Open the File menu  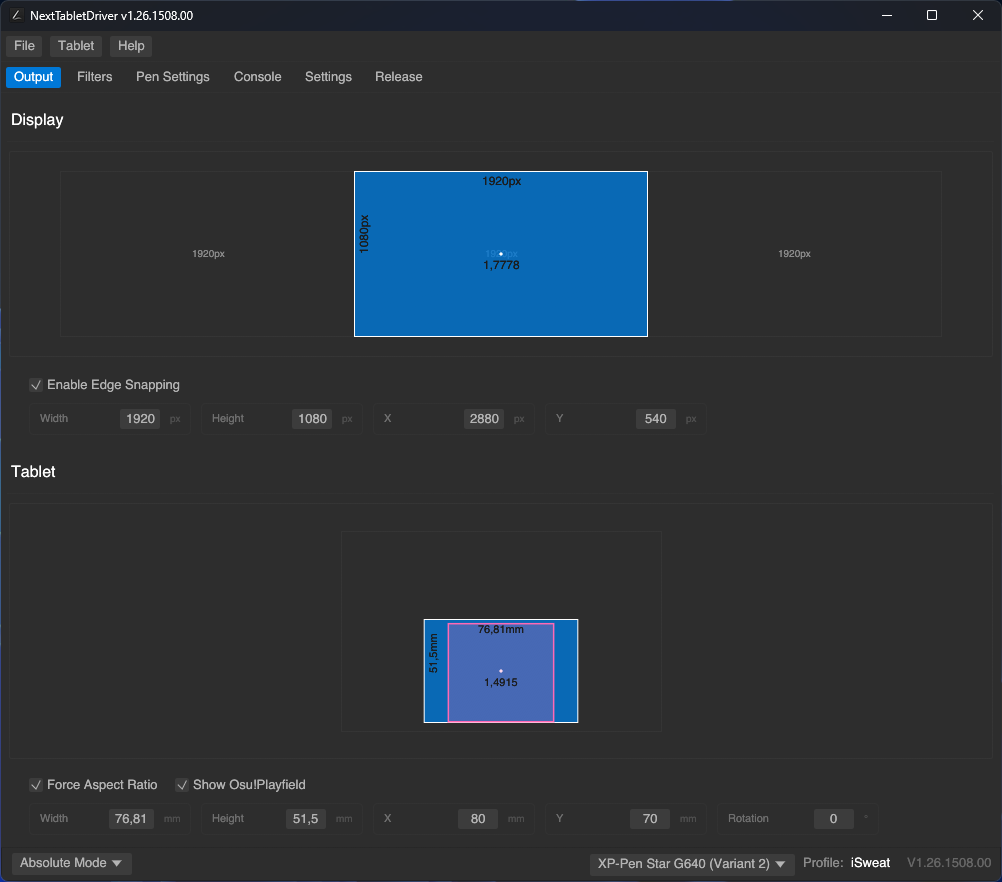coord(24,46)
